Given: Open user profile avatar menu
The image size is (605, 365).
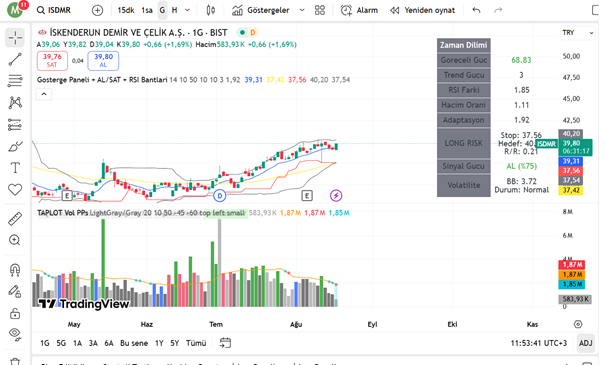Looking at the screenshot, I should tap(16, 10).
